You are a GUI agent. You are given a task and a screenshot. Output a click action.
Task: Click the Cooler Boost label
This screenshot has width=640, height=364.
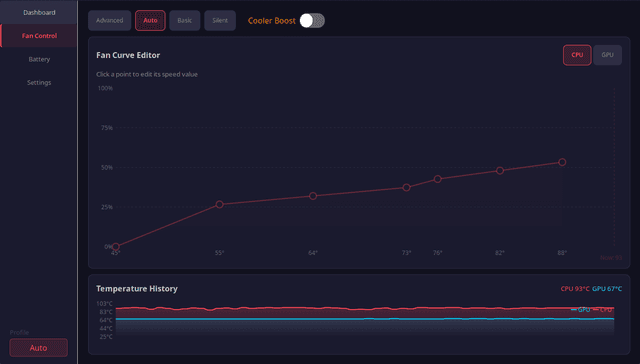(271, 21)
